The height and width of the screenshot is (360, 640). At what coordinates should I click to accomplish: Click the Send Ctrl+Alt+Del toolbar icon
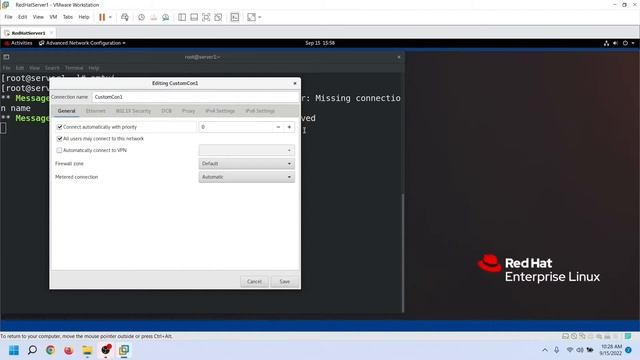(x=125, y=17)
